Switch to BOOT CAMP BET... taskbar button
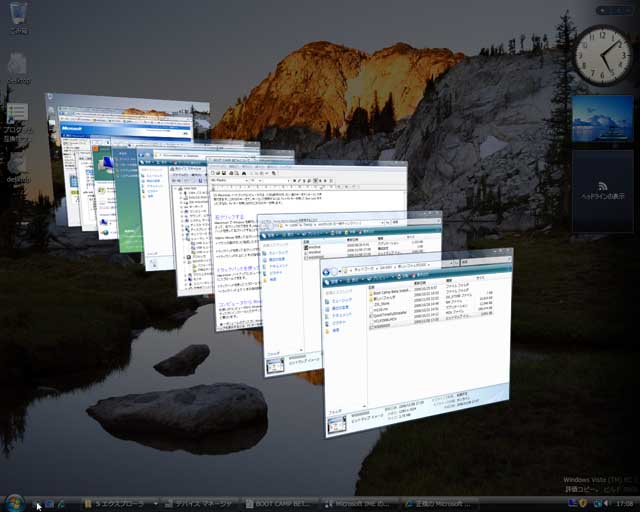The height and width of the screenshot is (512, 640). [x=279, y=504]
